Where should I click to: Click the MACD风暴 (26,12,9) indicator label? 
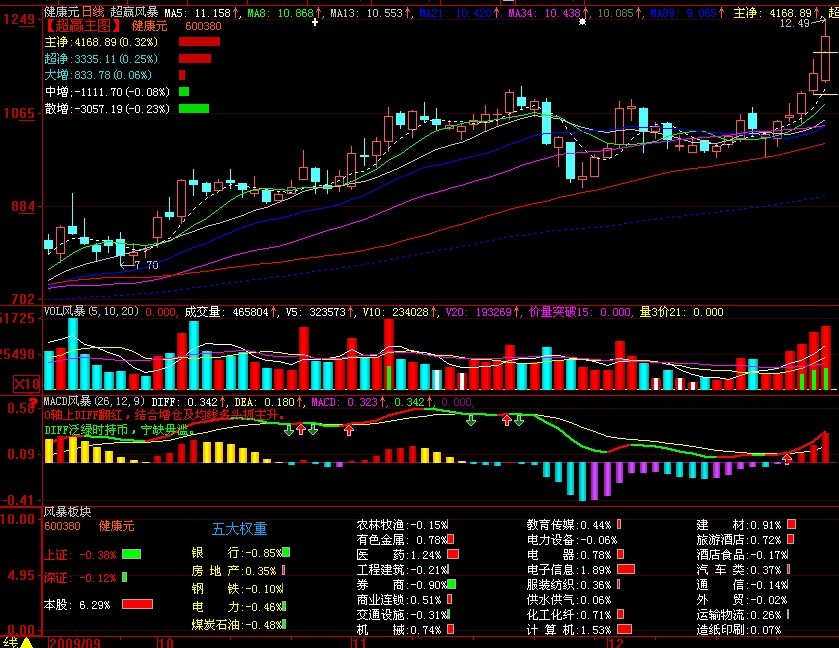coord(94,401)
